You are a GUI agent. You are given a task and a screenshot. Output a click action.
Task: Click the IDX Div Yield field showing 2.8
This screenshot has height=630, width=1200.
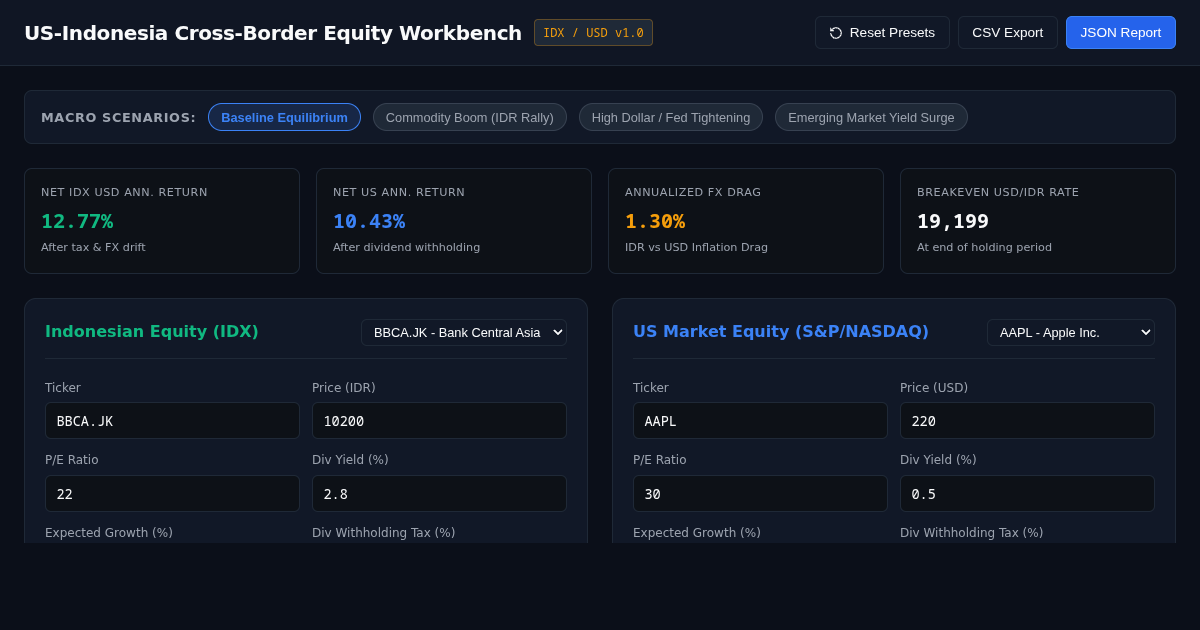point(439,494)
